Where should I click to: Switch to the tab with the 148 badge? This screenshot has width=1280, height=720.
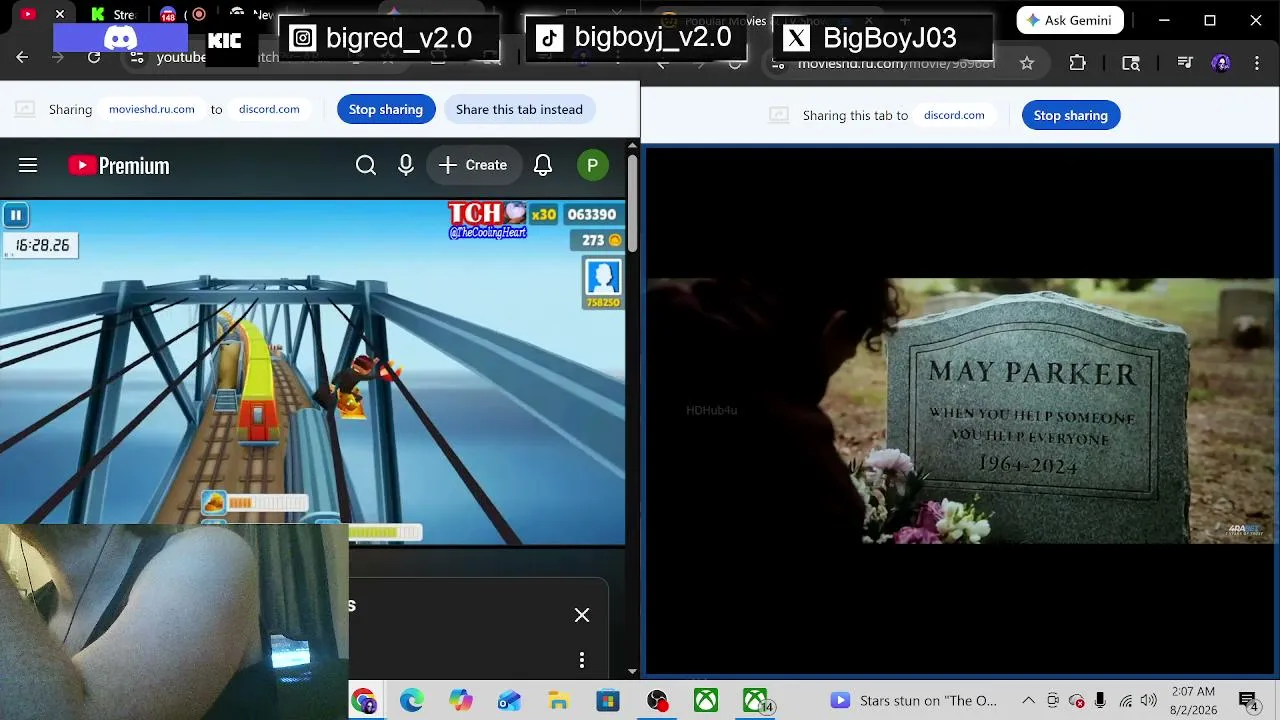pos(168,14)
